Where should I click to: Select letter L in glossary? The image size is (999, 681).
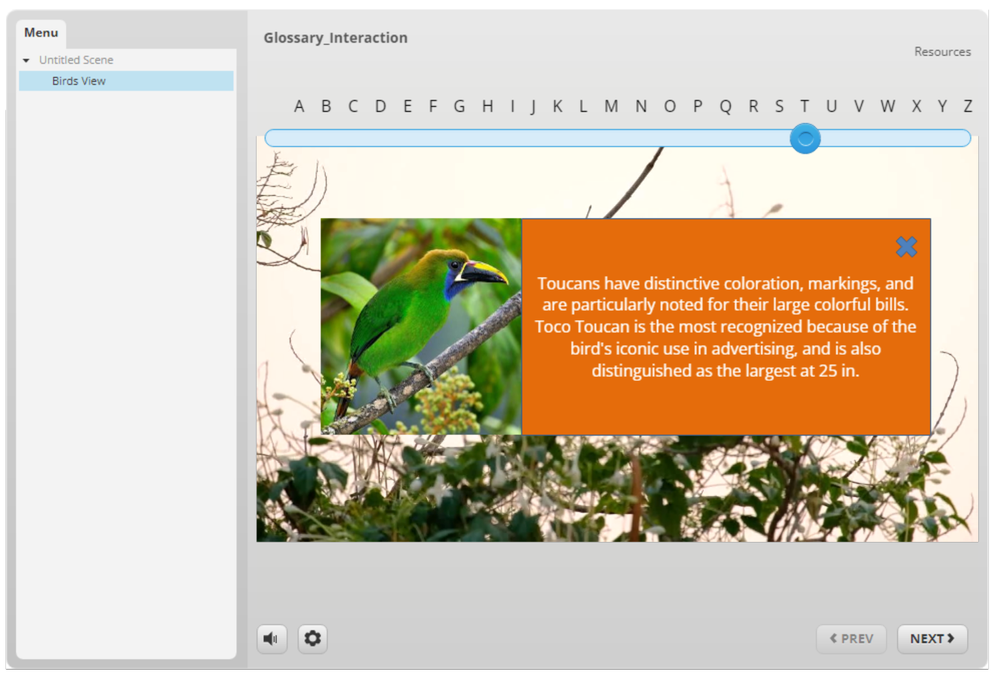583,106
